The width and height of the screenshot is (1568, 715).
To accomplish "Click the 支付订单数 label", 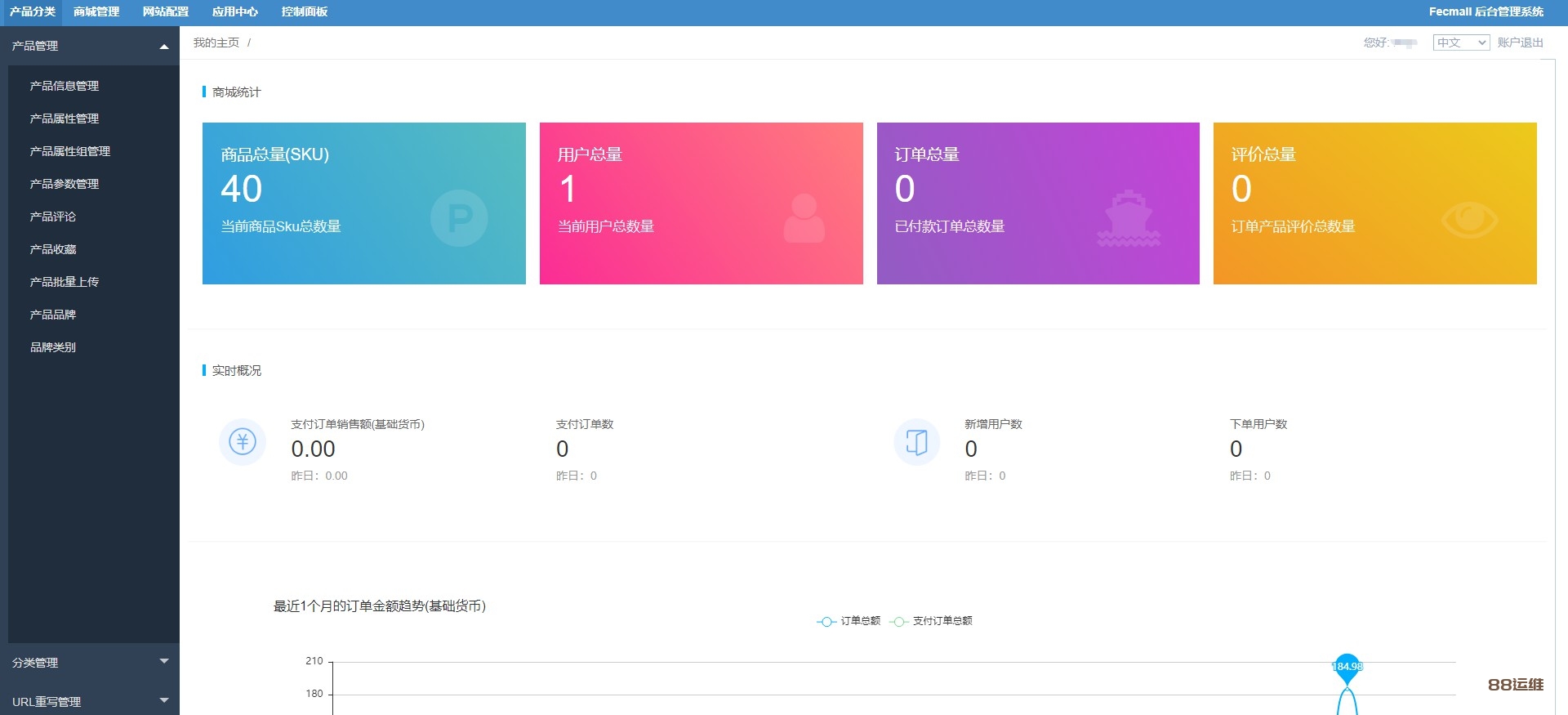I will [585, 424].
